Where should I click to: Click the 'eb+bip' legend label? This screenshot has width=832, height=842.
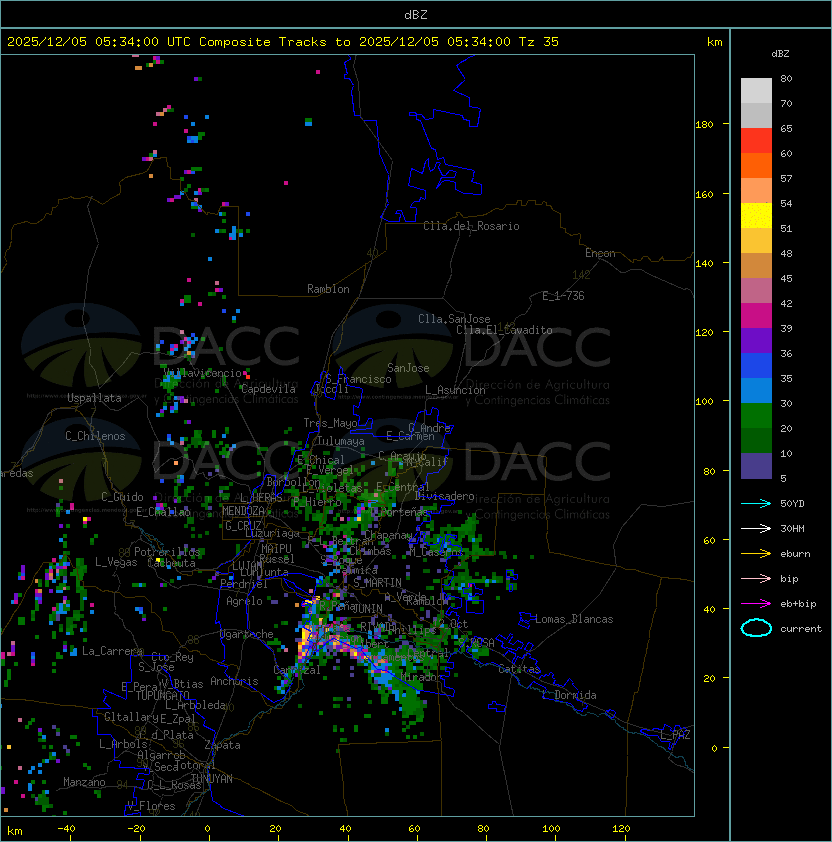(798, 604)
